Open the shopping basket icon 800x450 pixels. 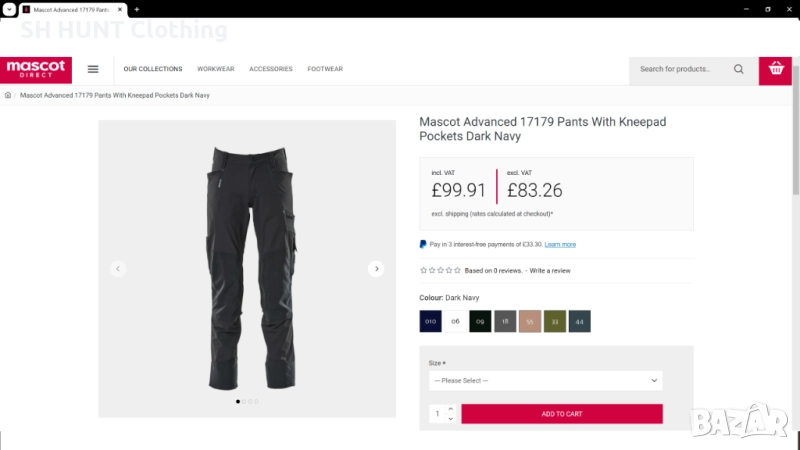pos(775,69)
